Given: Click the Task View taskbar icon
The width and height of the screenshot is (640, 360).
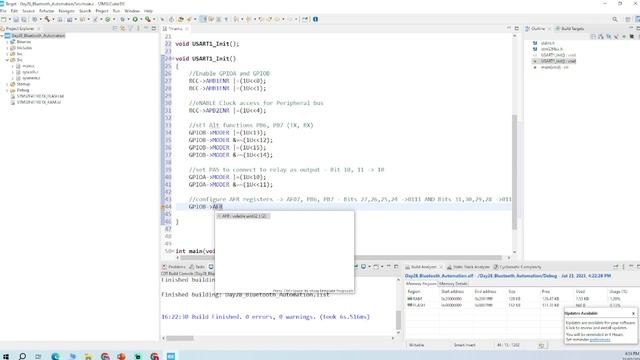Looking at the screenshot, I should coord(38,356).
